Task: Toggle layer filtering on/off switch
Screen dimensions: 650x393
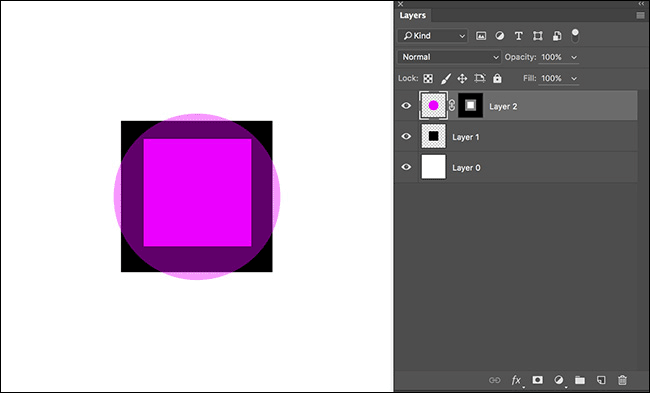Action: [x=575, y=36]
